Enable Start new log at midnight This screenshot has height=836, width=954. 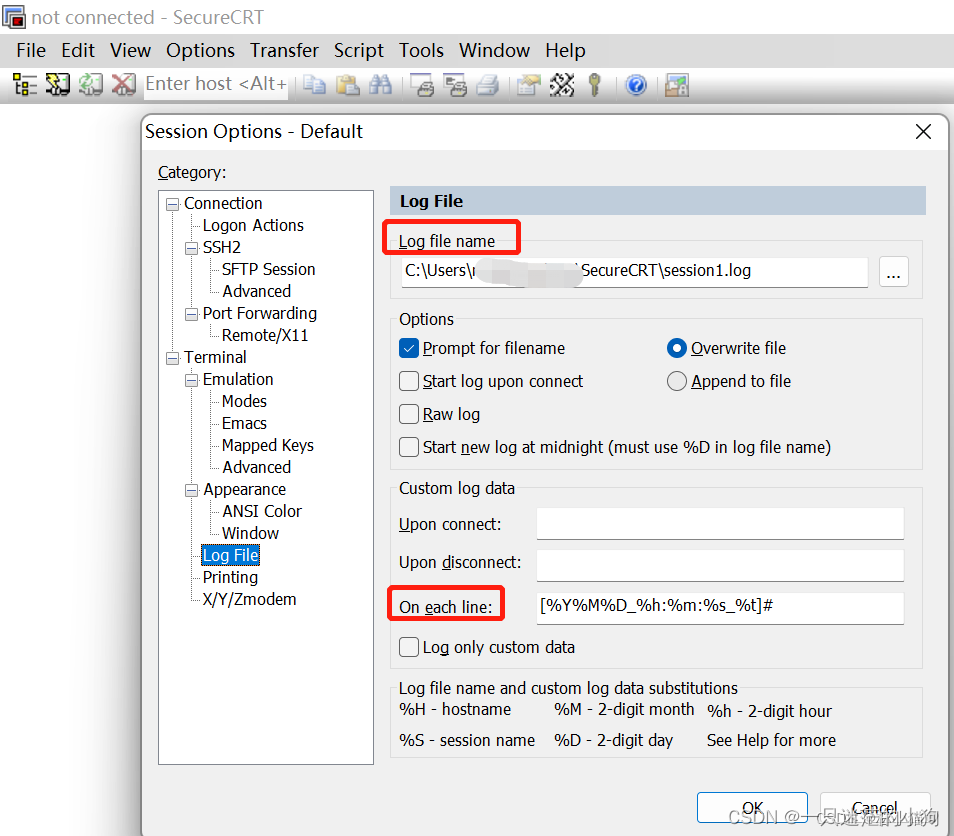pyautogui.click(x=409, y=447)
